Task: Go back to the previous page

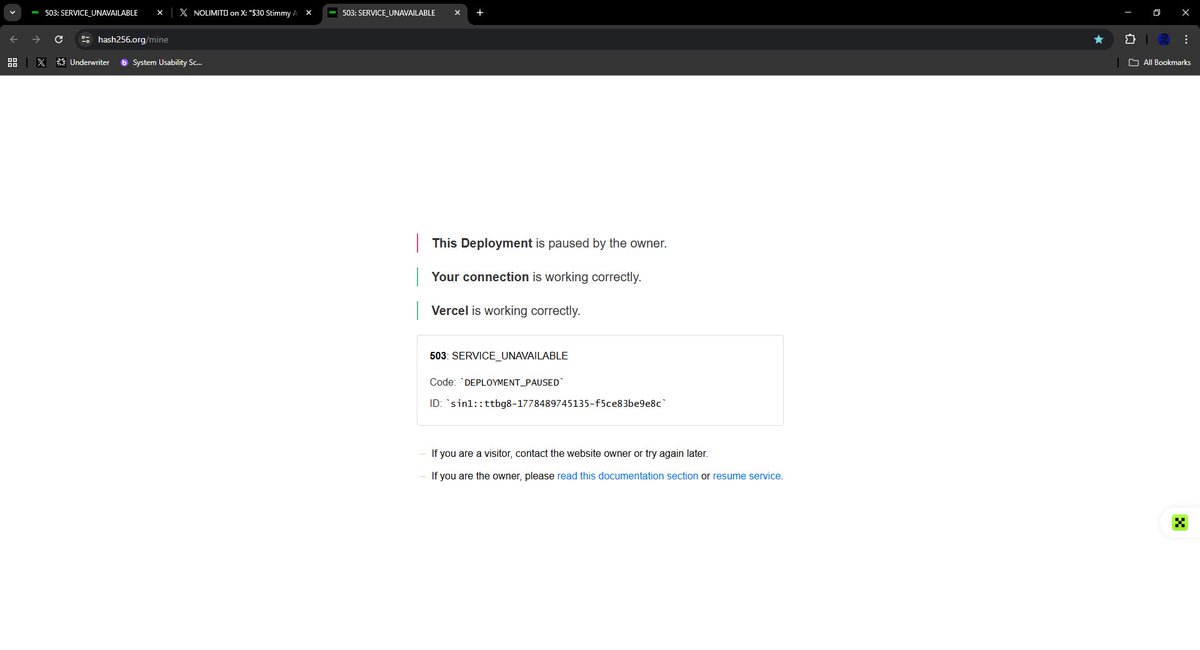Action: (x=13, y=39)
